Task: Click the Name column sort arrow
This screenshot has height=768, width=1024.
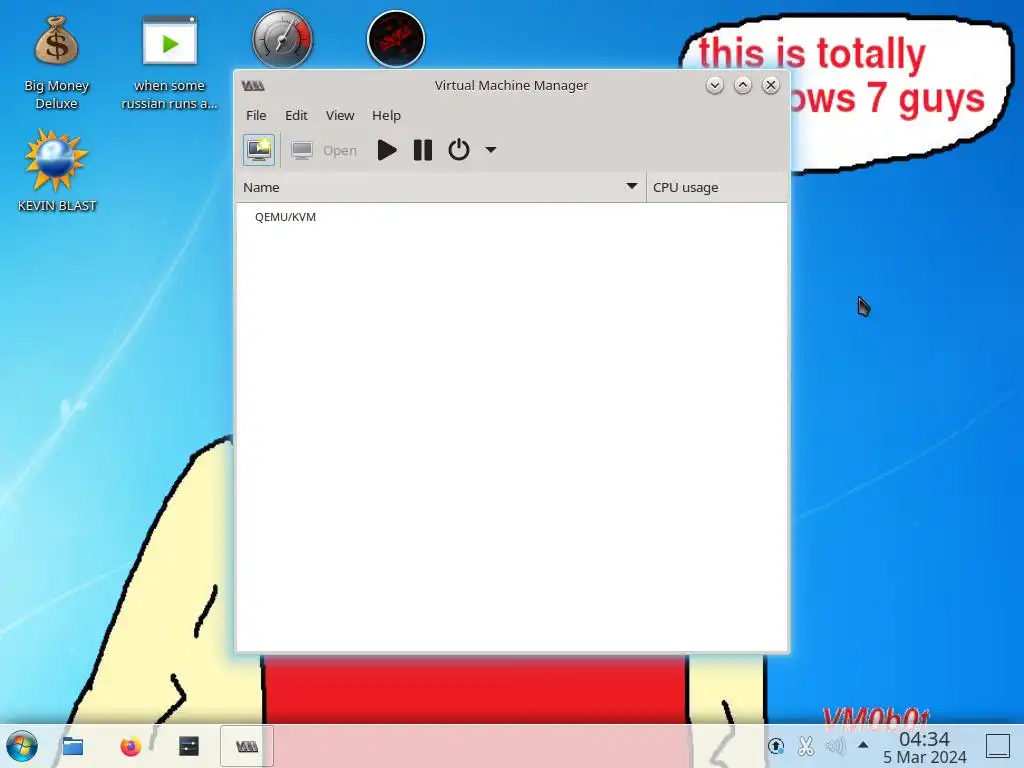Action: [632, 187]
